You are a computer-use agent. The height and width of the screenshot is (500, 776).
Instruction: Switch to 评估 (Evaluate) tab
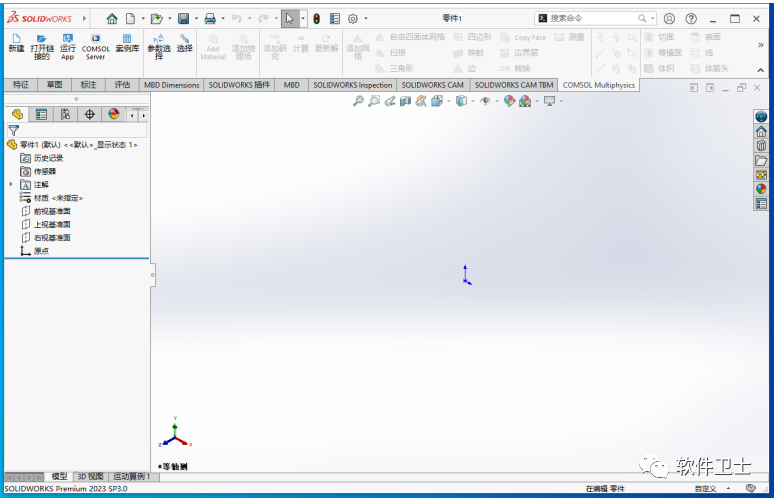click(x=122, y=85)
